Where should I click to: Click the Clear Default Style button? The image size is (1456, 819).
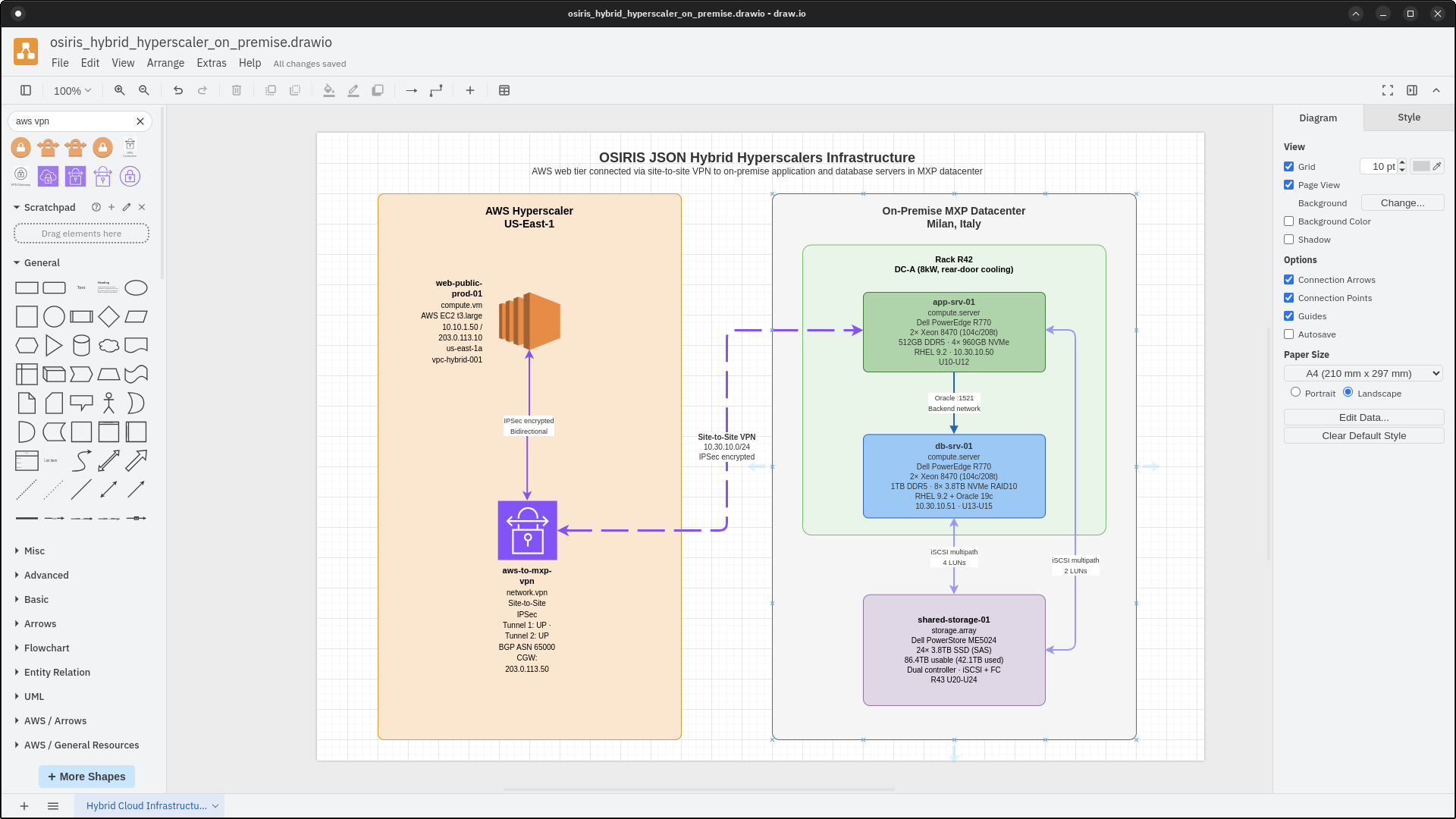(1363, 435)
